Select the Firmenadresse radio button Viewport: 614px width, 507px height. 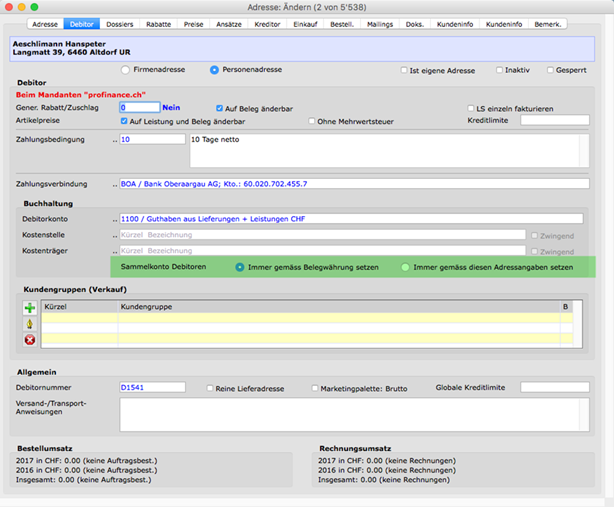(x=125, y=70)
